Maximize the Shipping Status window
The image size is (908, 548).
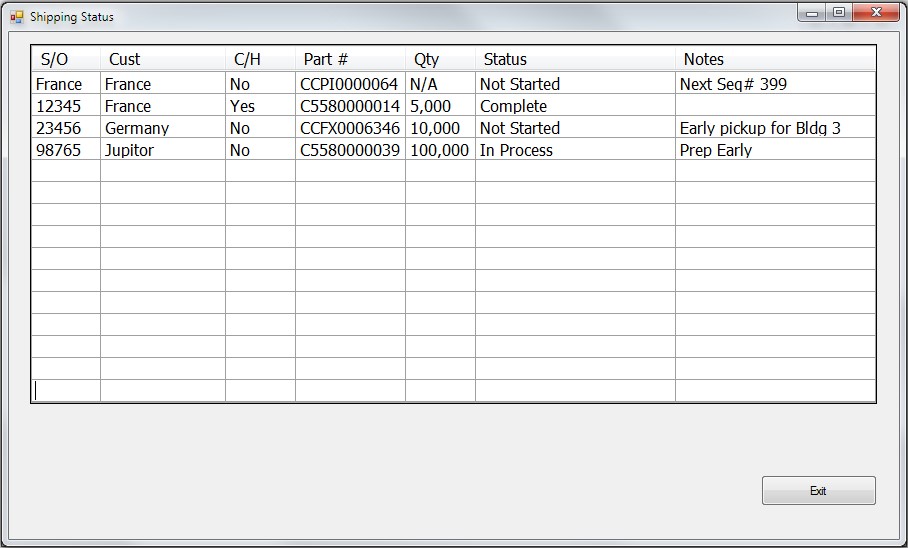coord(838,13)
